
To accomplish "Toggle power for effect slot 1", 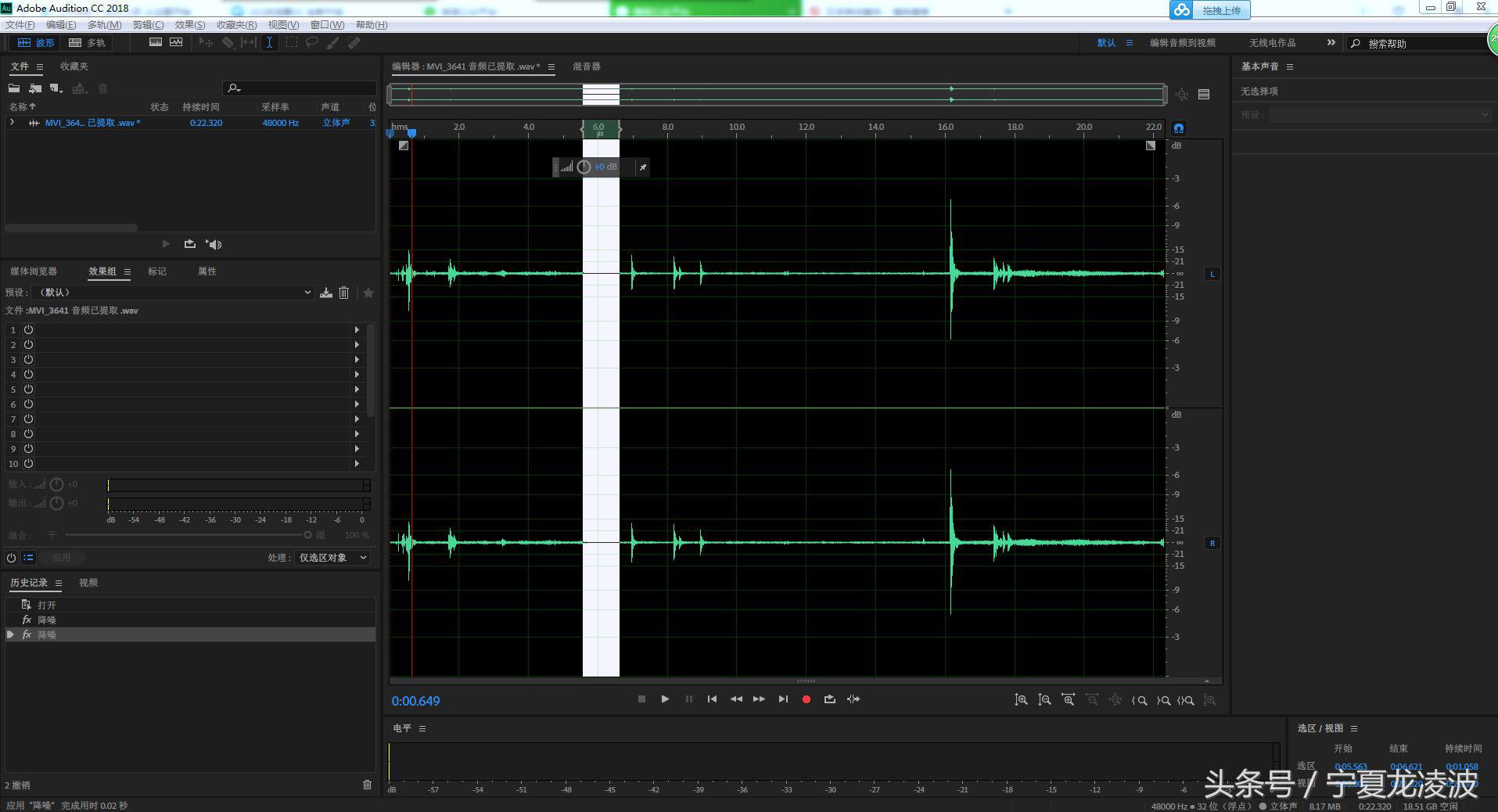I will point(28,330).
